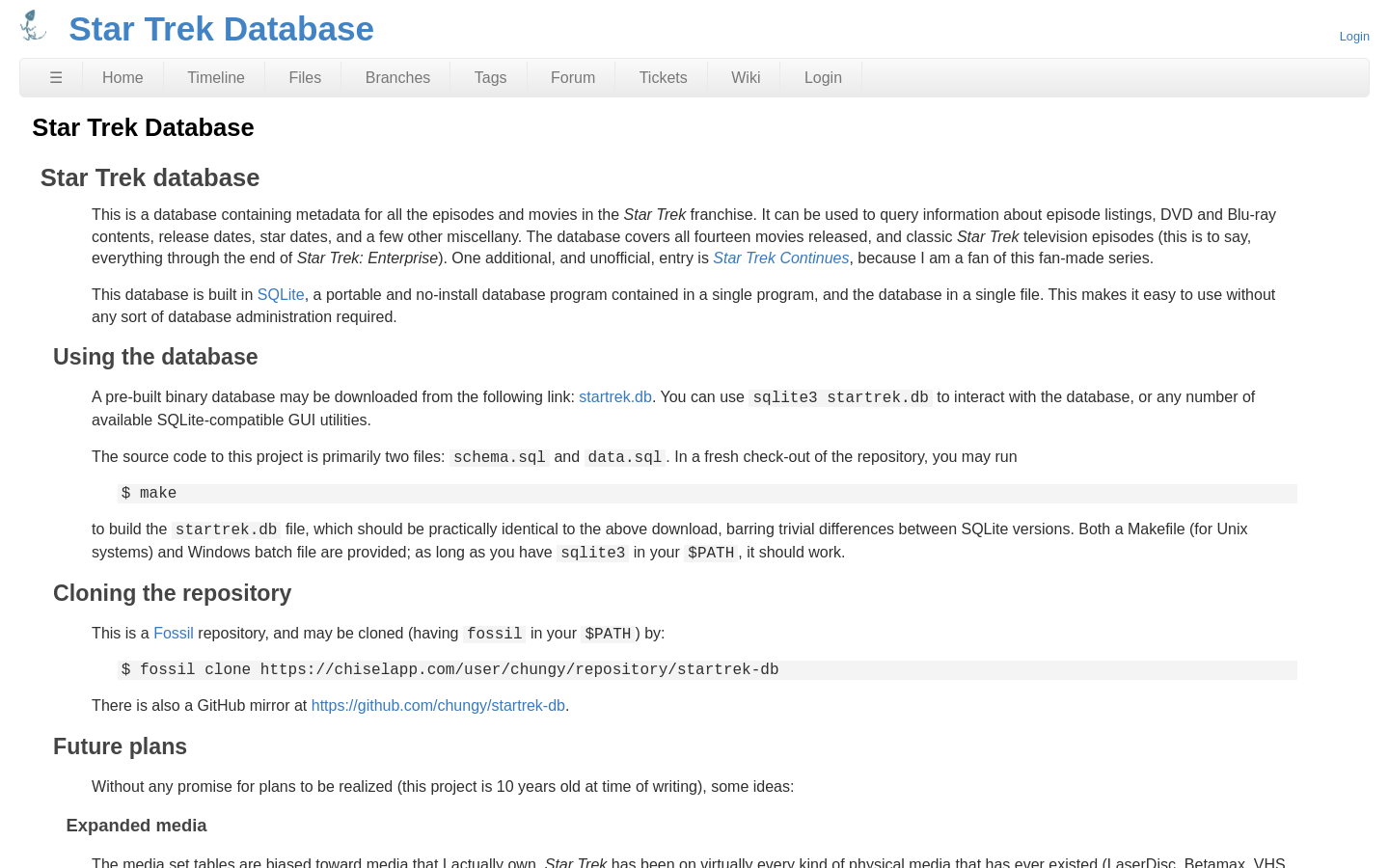Open the Star Trek Continues link

781,258
